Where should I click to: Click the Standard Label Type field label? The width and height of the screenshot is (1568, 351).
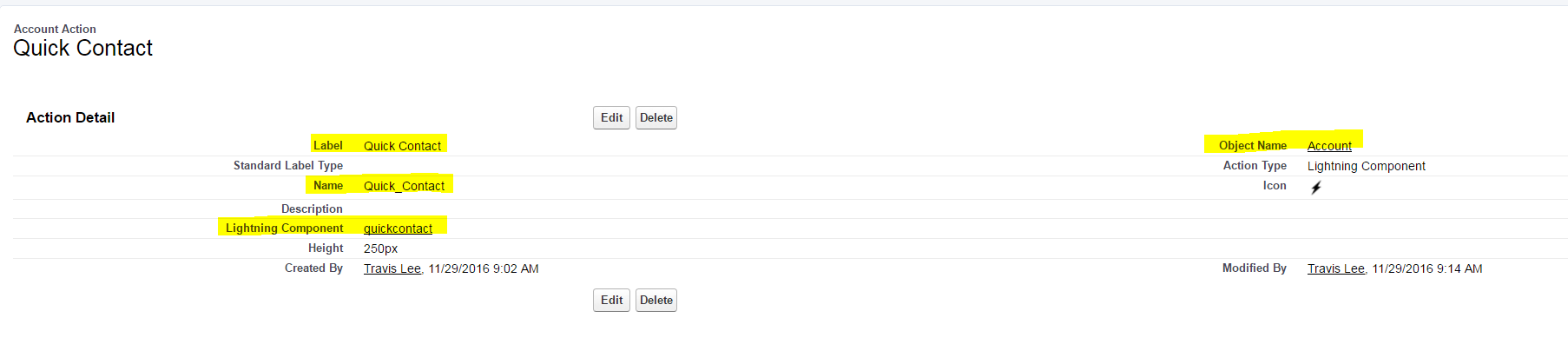287,166
